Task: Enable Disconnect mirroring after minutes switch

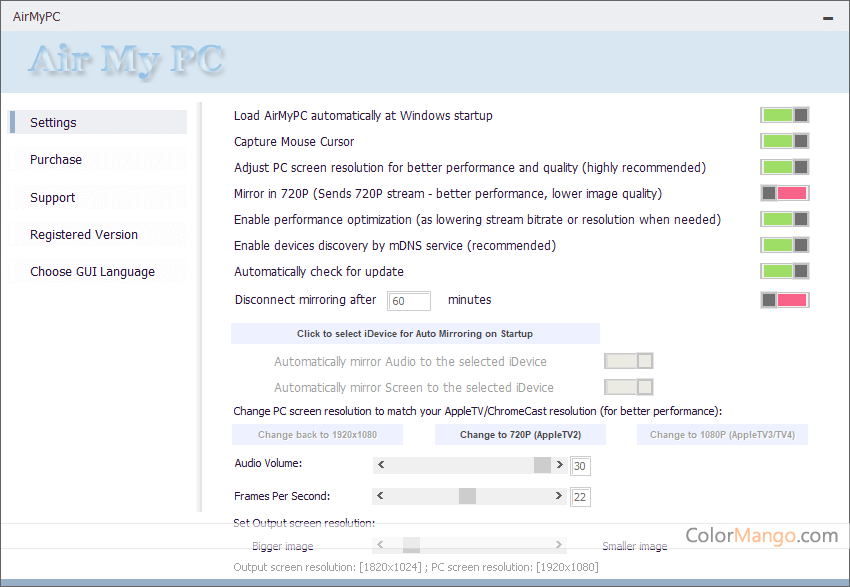Action: pos(784,300)
